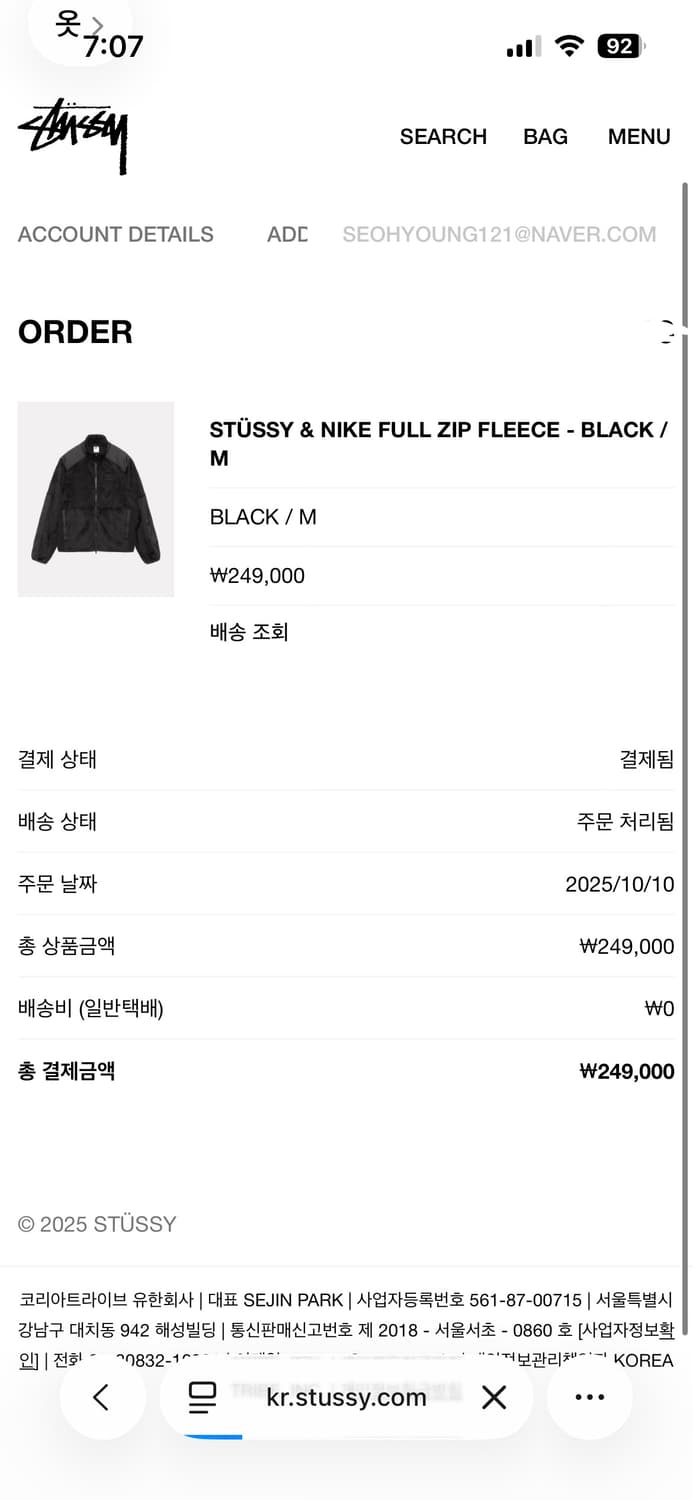Open the shopping BAG
The image size is (693, 1500).
coord(545,137)
